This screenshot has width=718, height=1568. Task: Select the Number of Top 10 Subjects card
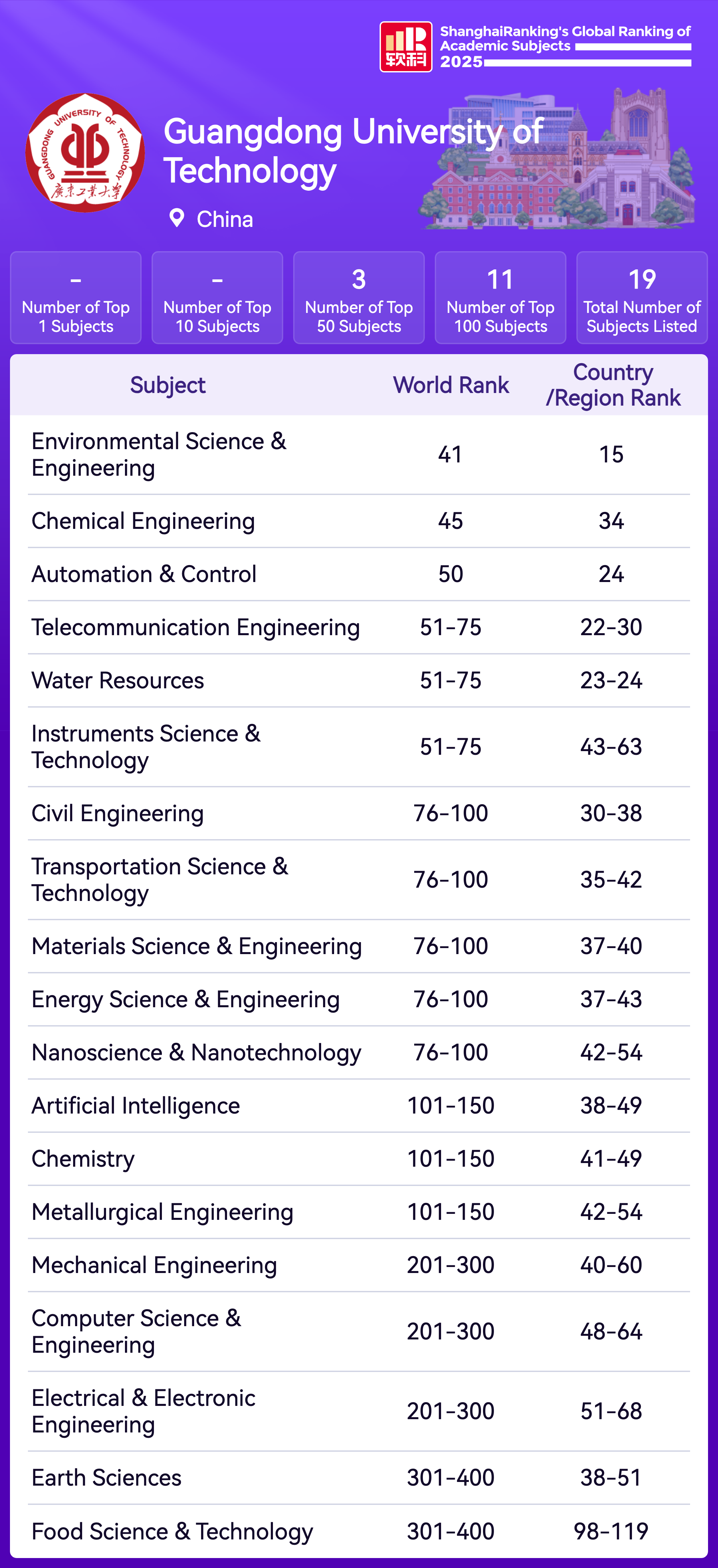point(217,298)
